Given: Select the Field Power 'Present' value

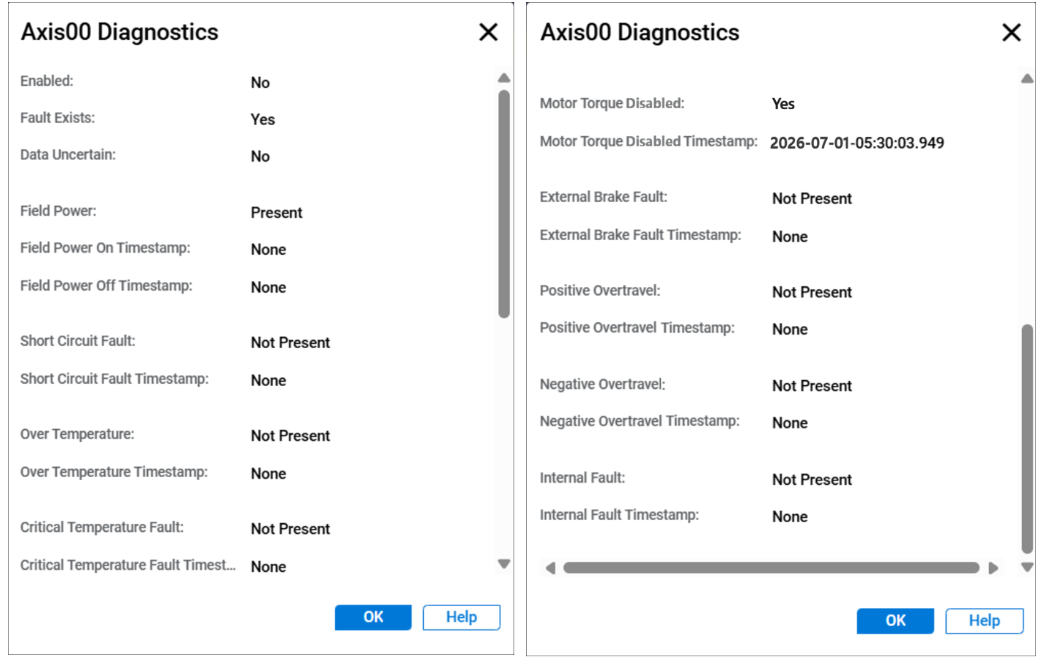Looking at the screenshot, I should point(277,212).
